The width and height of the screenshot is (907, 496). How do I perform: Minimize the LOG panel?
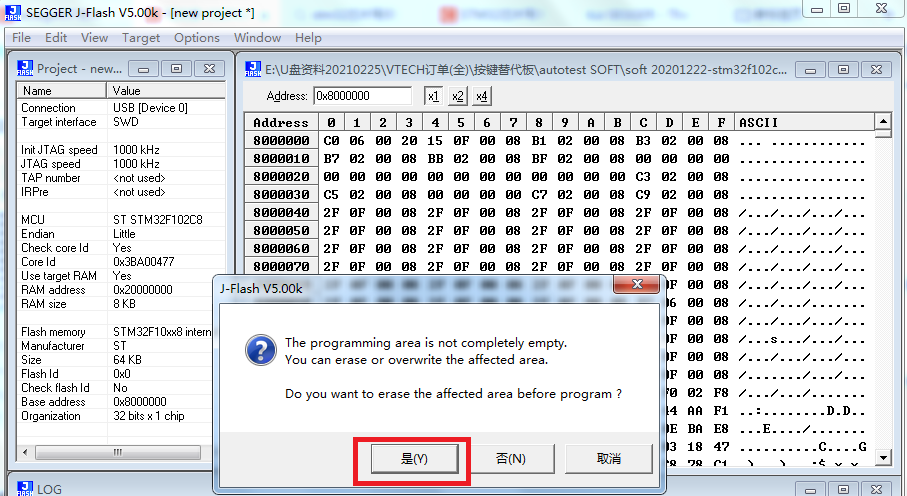click(x=810, y=489)
